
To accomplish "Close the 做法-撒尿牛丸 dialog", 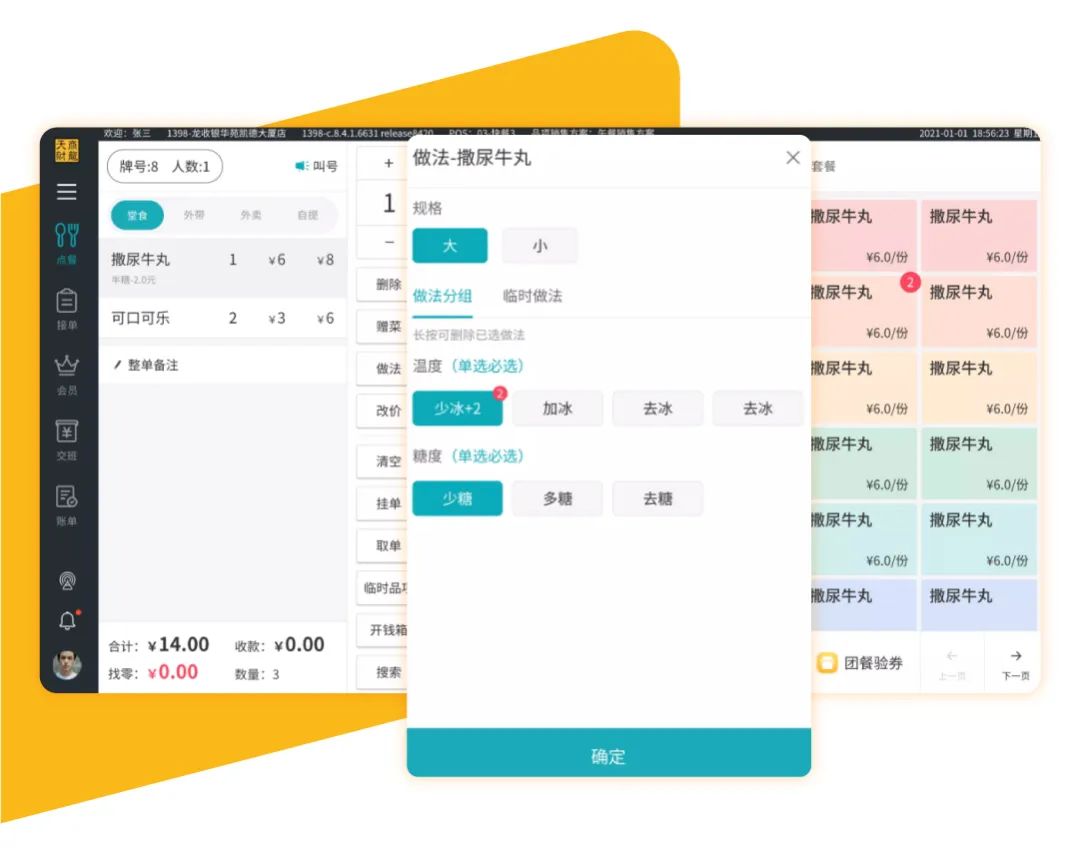I will pyautogui.click(x=793, y=158).
